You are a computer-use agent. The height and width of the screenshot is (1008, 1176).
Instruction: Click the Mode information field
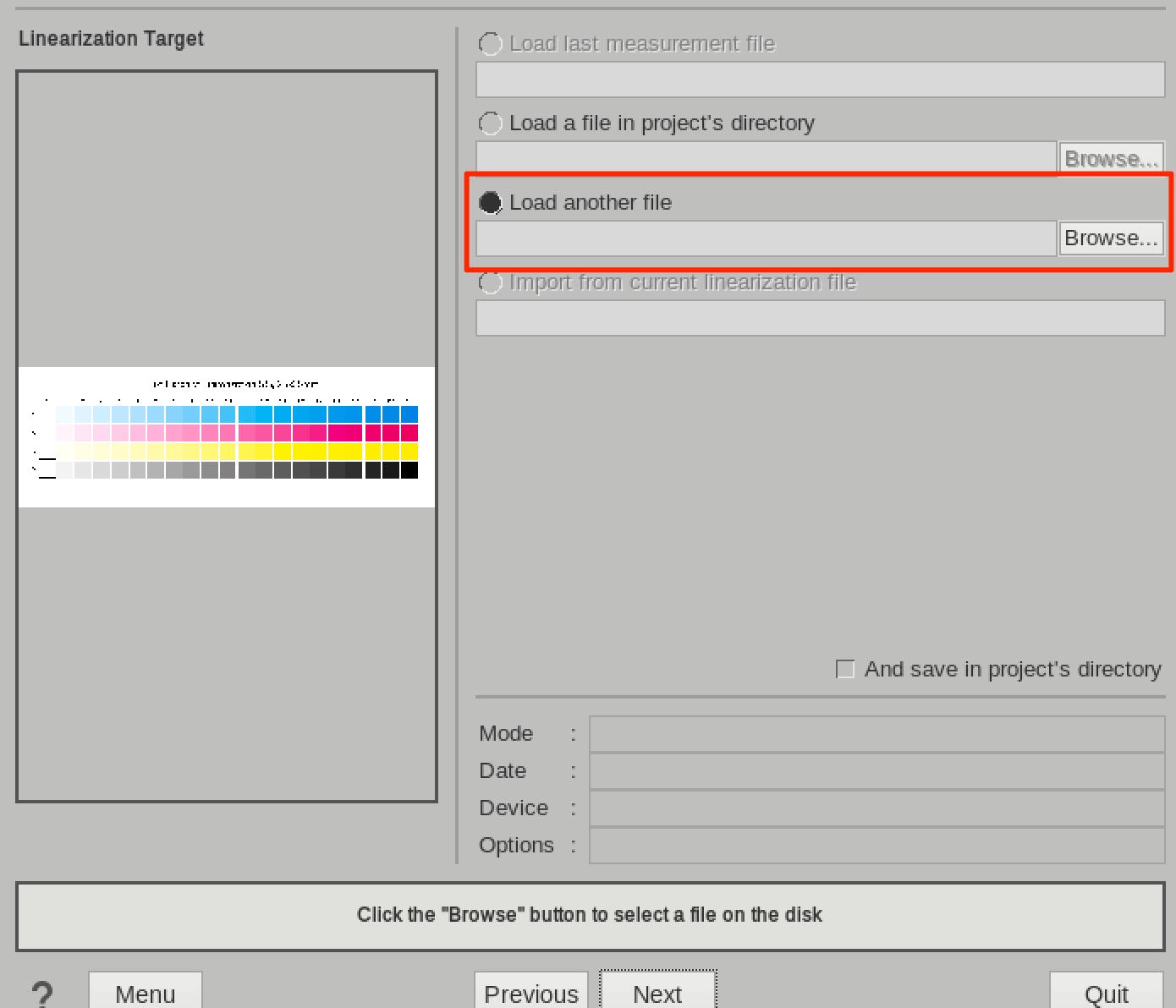tap(877, 734)
